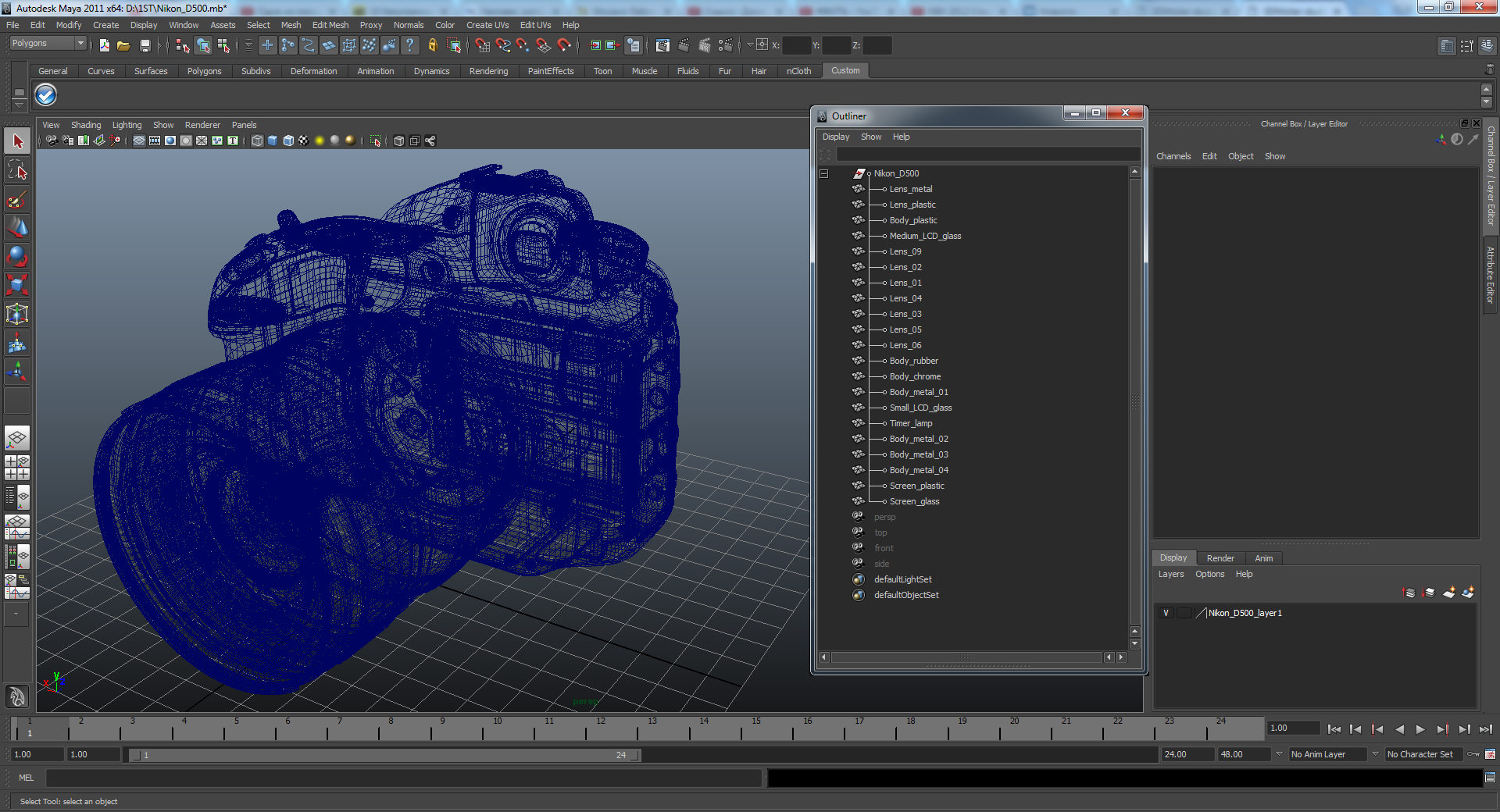
Task: Choose the Paint Selection tool
Action: (x=17, y=199)
